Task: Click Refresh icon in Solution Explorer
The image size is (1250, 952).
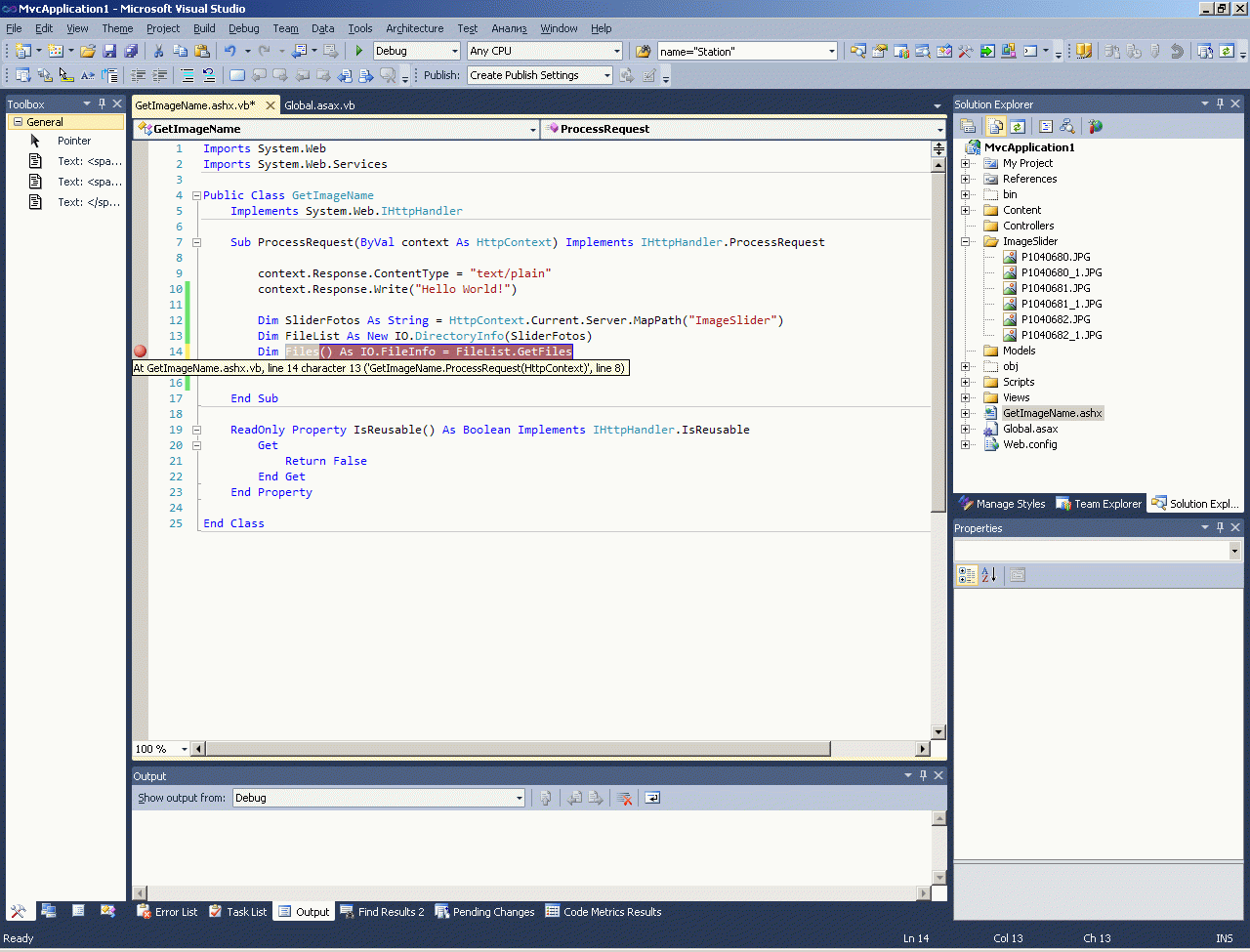Action: (1018, 126)
